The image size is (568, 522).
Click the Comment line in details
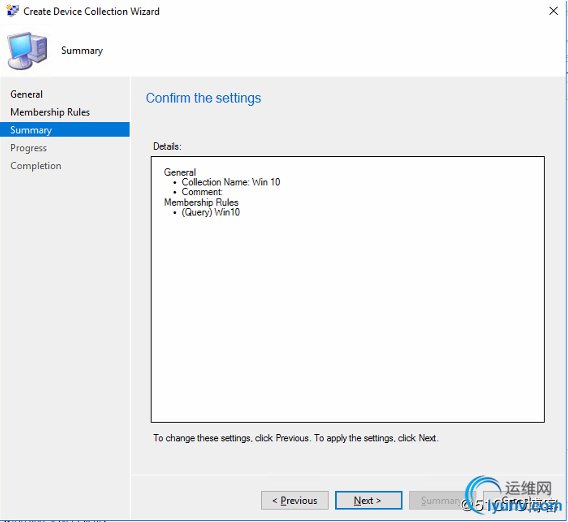pyautogui.click(x=202, y=192)
